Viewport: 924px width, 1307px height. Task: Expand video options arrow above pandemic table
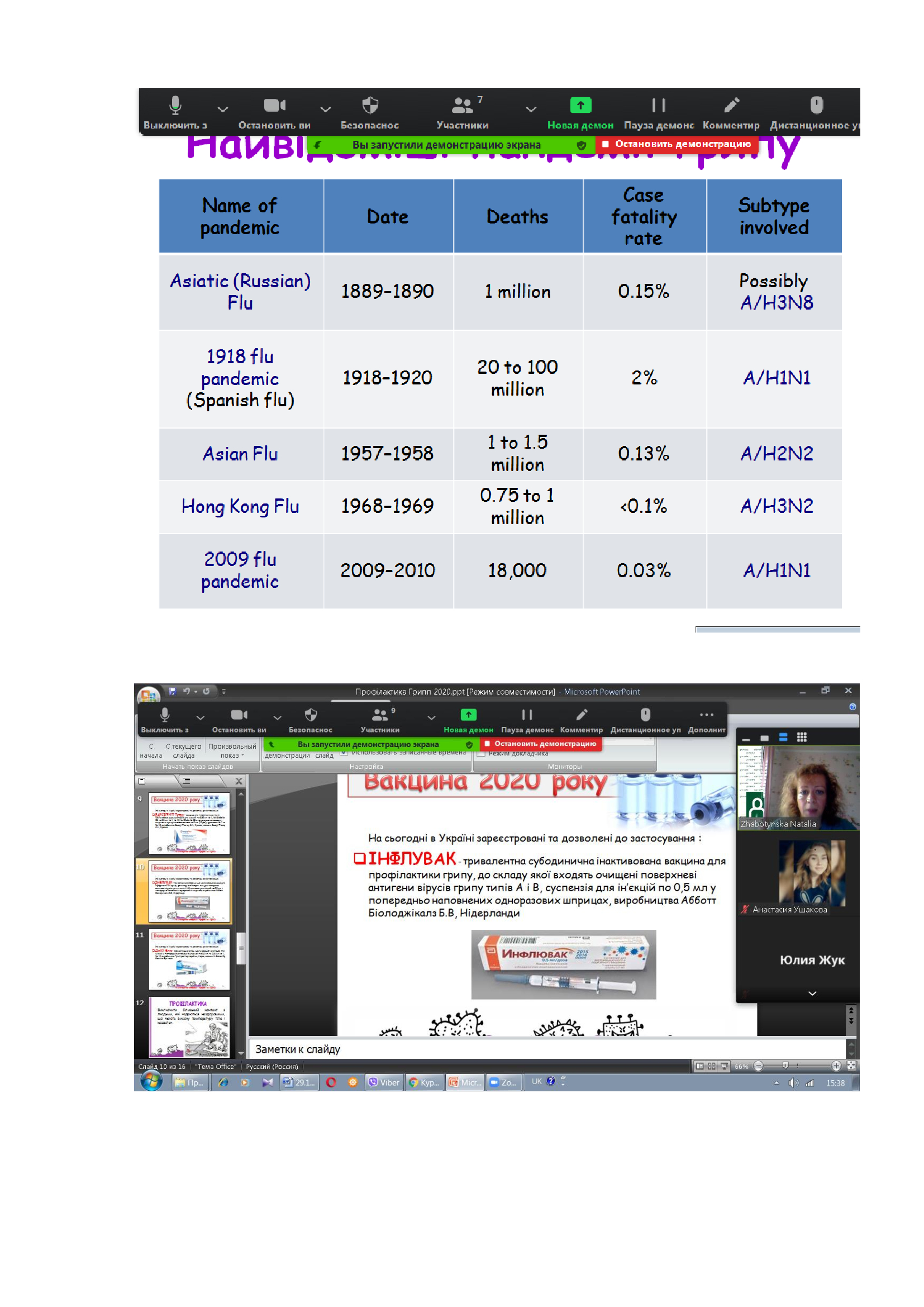pos(326,109)
